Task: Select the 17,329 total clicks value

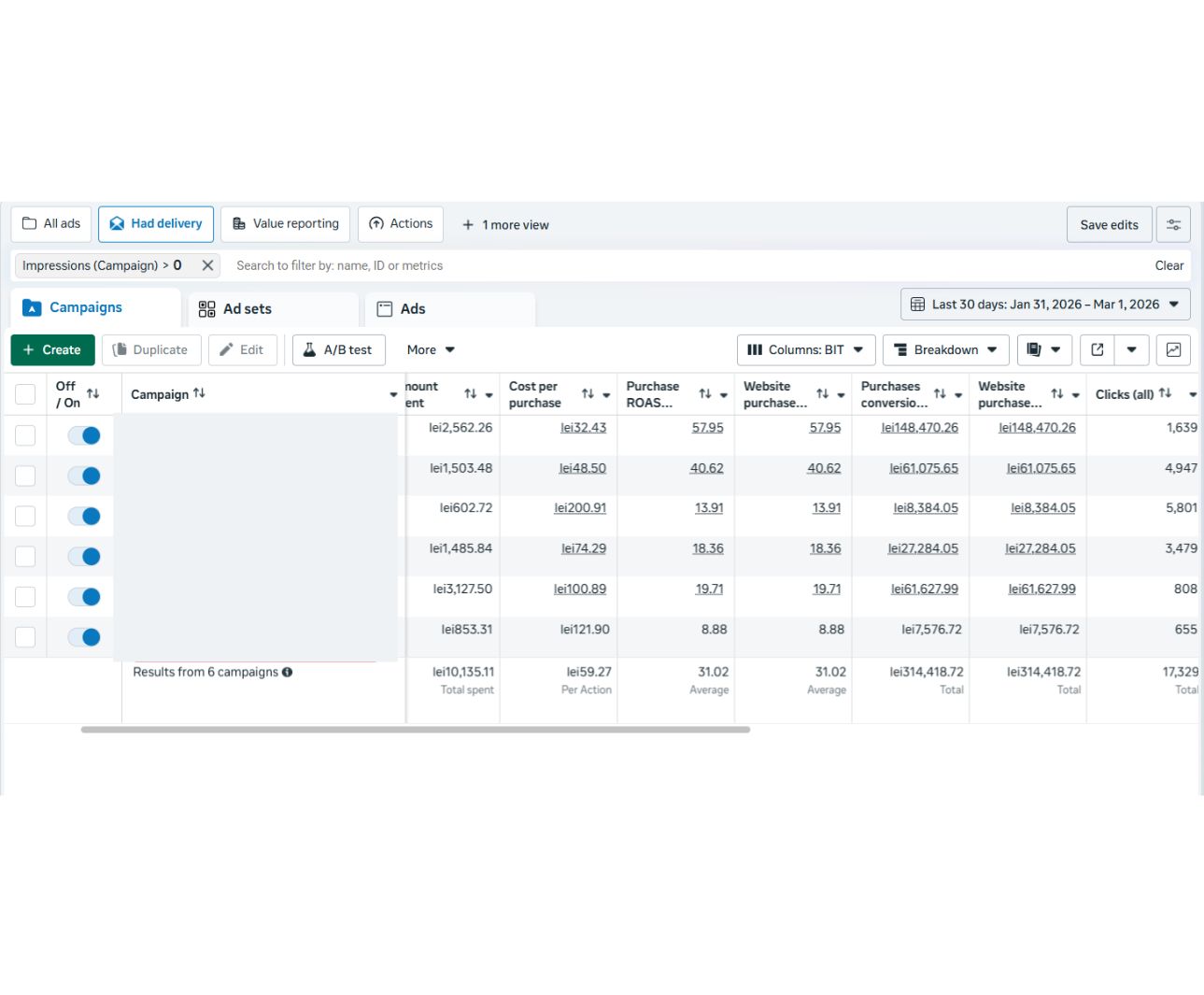Action: (x=1181, y=672)
